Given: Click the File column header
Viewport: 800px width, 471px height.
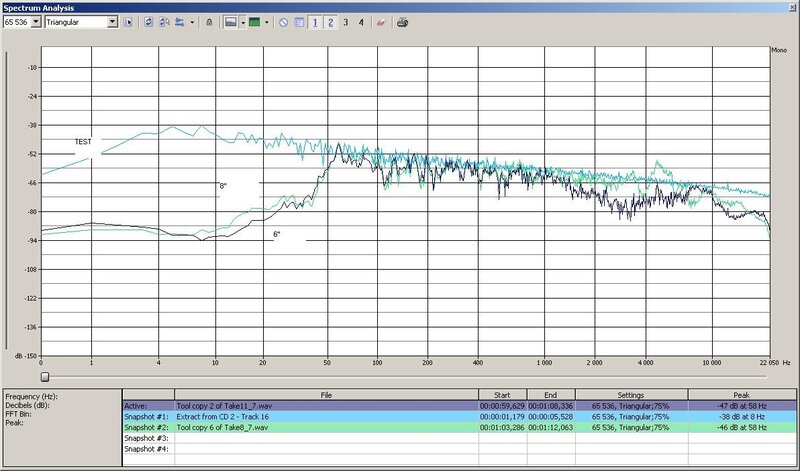Looking at the screenshot, I should pyautogui.click(x=326, y=395).
